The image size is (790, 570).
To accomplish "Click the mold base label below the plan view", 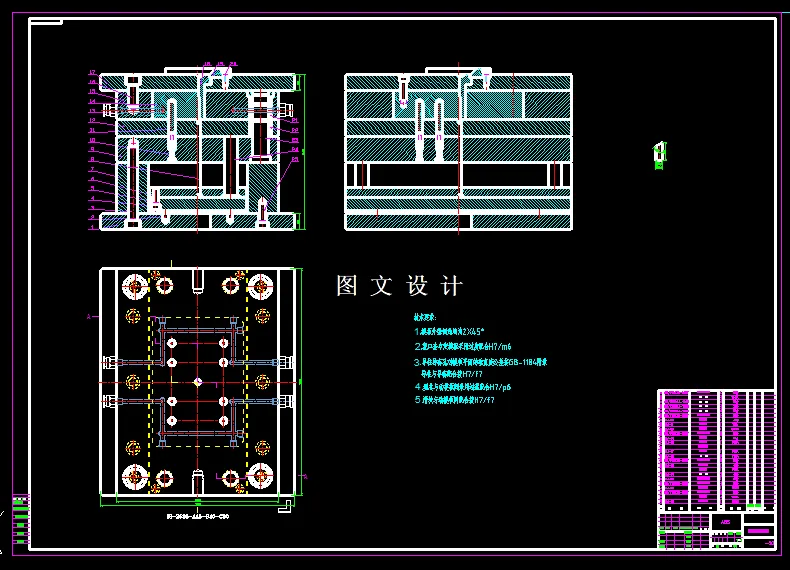I will pyautogui.click(x=198, y=517).
